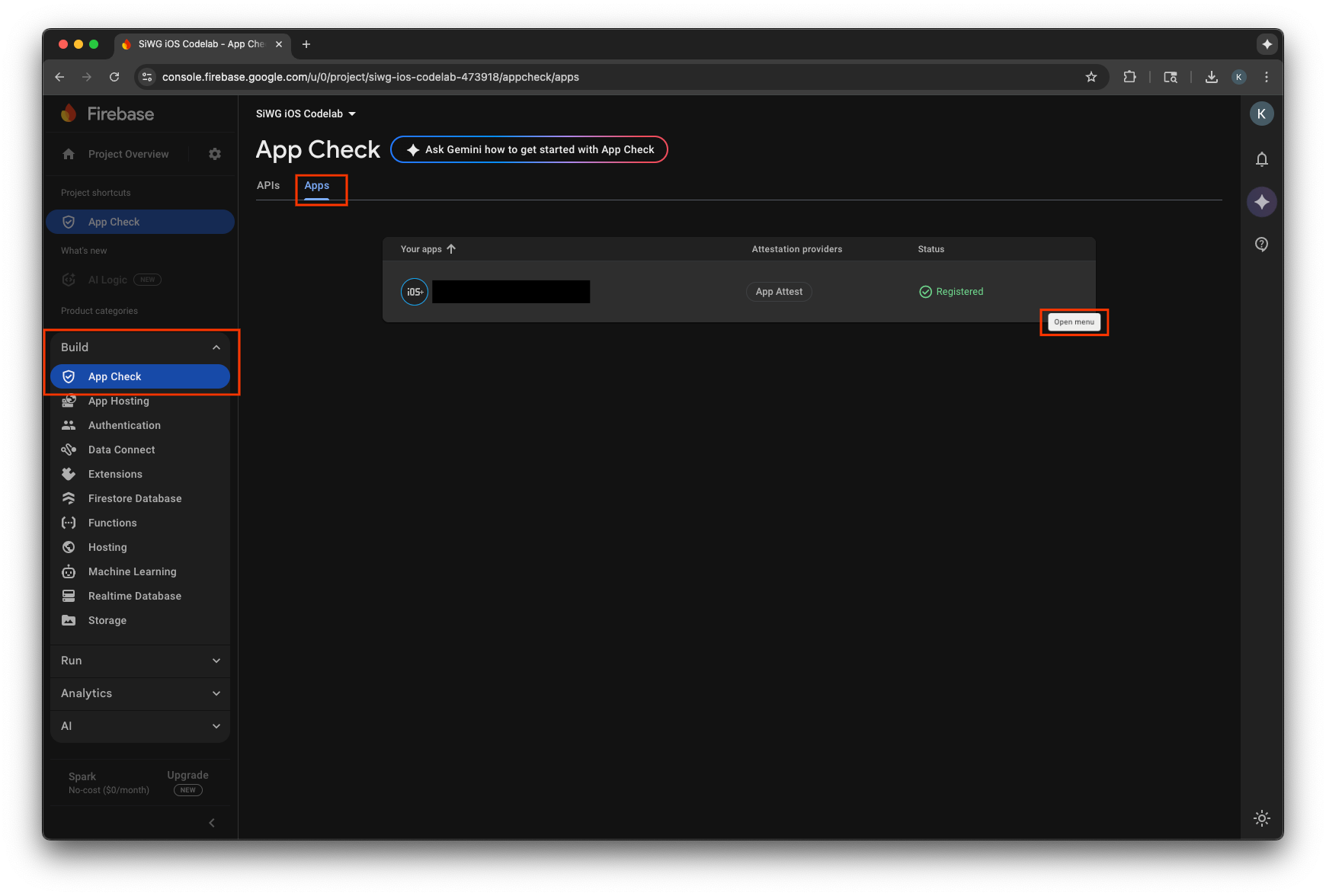The image size is (1326, 896).
Task: Open project settings with the gear icon
Action: click(215, 154)
